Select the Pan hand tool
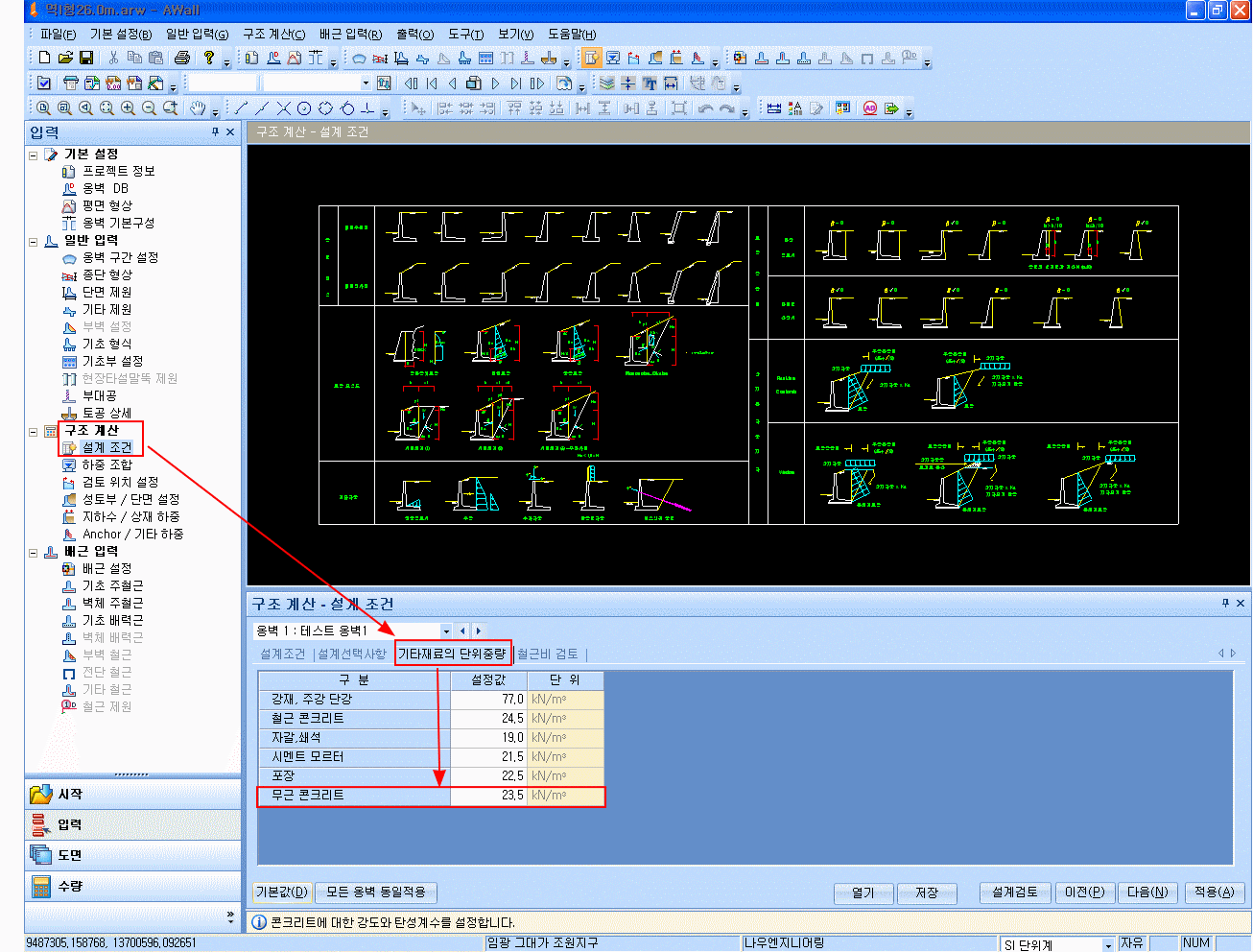This screenshot has width=1253, height=952. [198, 108]
